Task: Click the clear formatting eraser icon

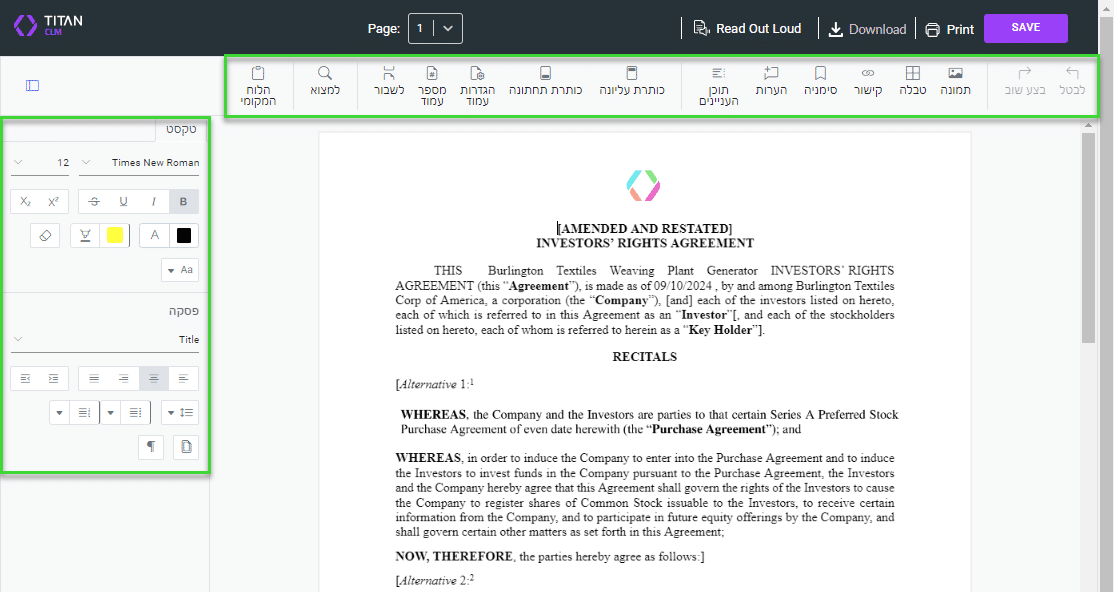Action: click(x=45, y=235)
